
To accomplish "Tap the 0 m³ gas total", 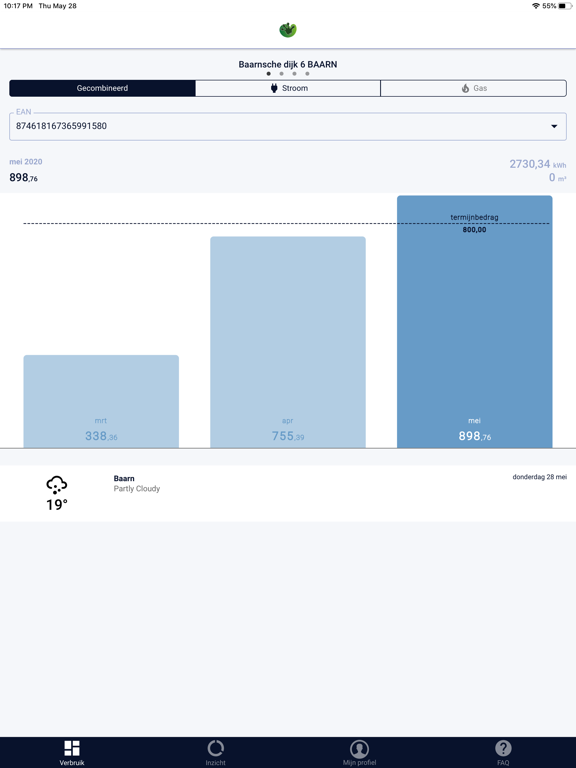I will [x=557, y=178].
